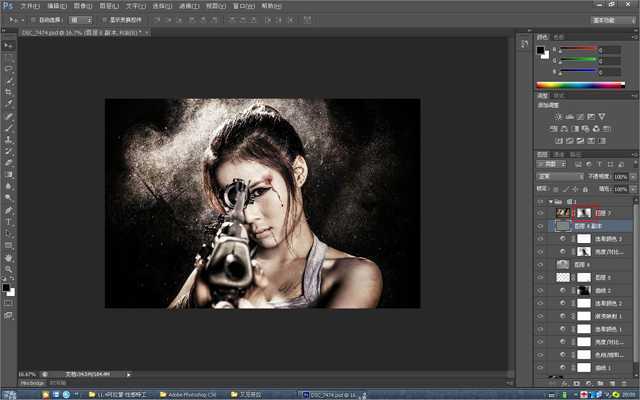Click the lock transparent pixels button
The height and width of the screenshot is (400, 640).
[x=556, y=189]
